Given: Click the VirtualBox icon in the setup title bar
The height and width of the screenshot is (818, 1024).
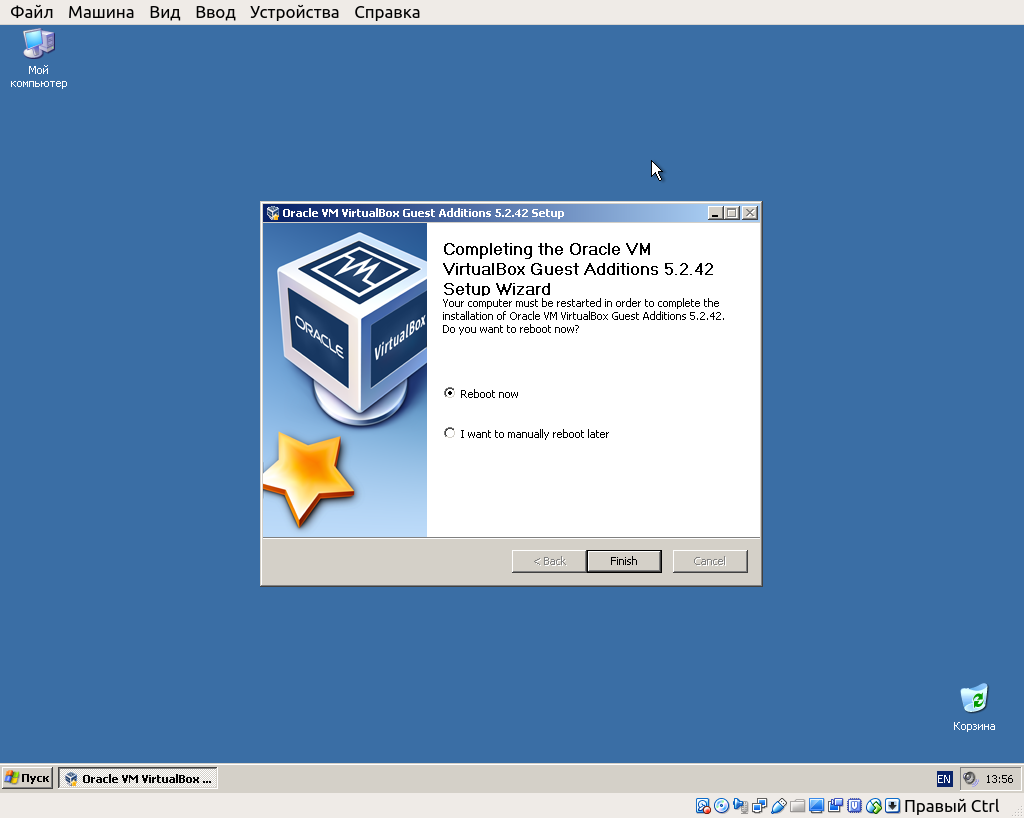Looking at the screenshot, I should pos(272,213).
